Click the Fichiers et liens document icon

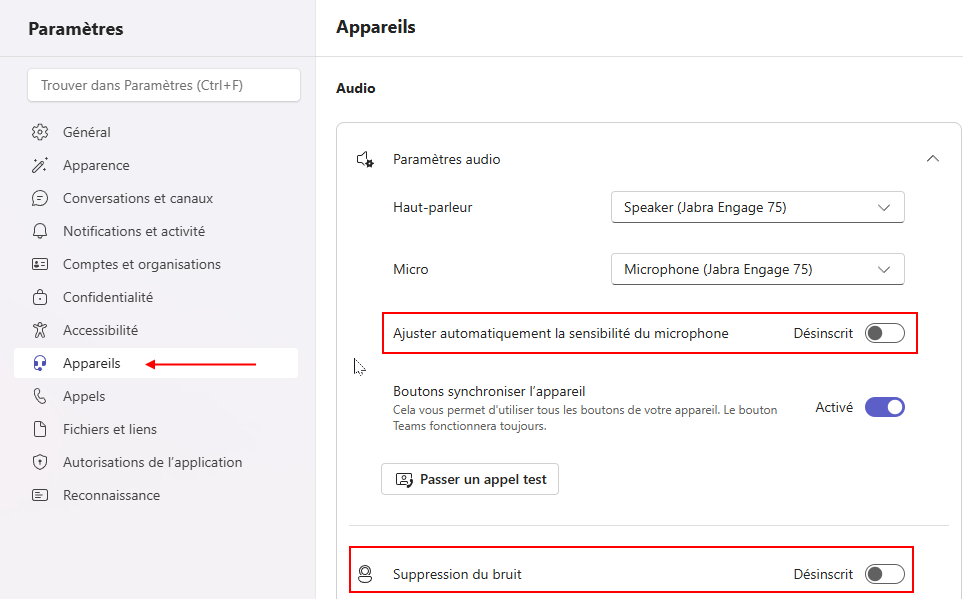(40, 429)
